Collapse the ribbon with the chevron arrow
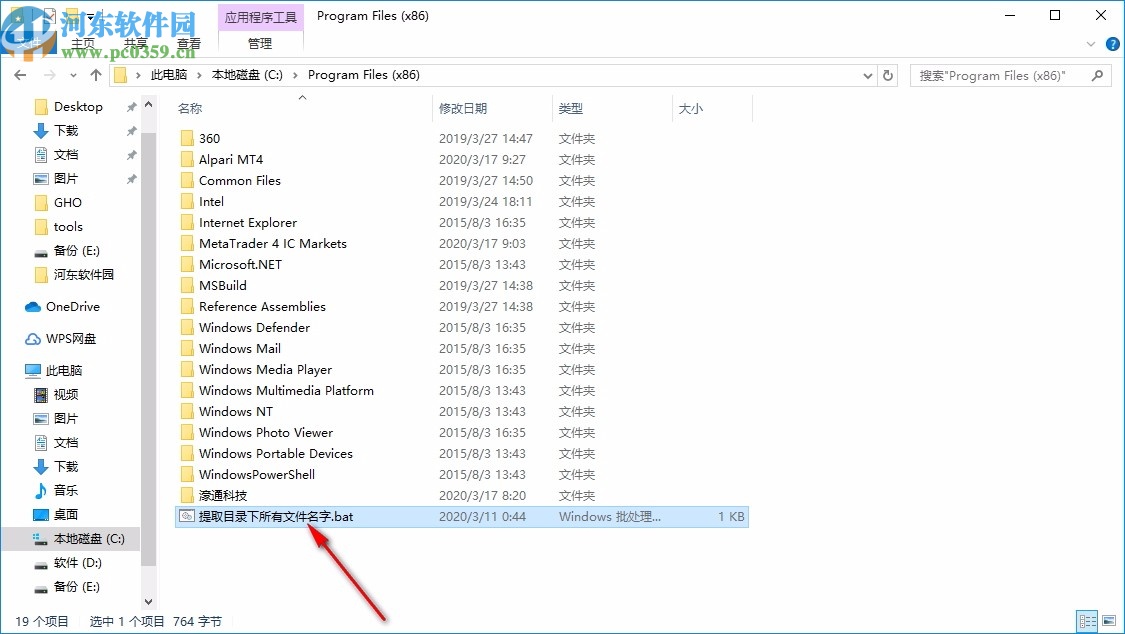Viewport: 1125px width, 634px height. [1090, 43]
